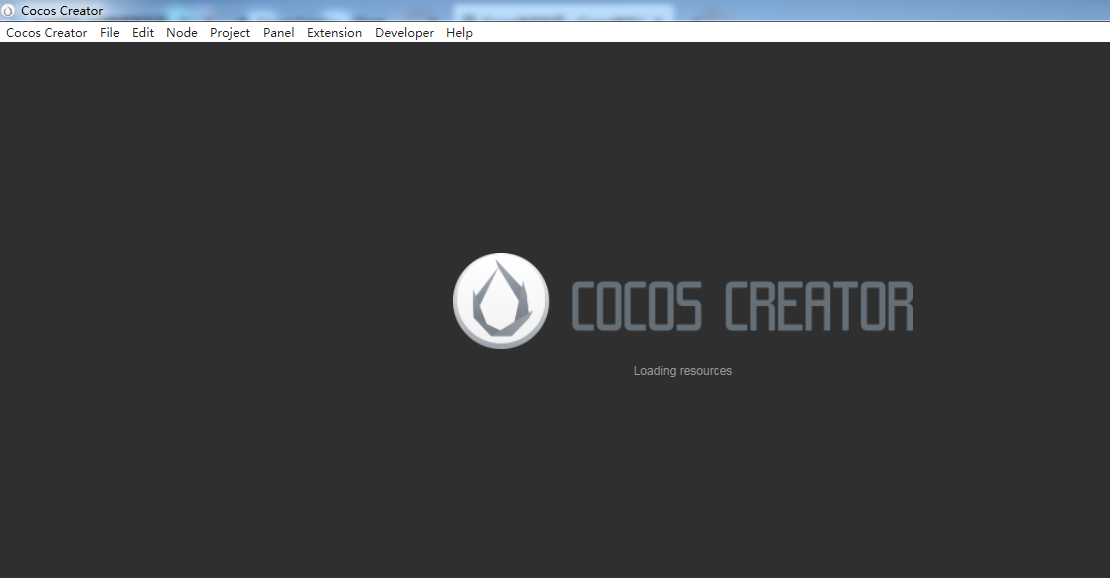The image size is (1110, 578).
Task: Open the Help menu
Action: 459,33
